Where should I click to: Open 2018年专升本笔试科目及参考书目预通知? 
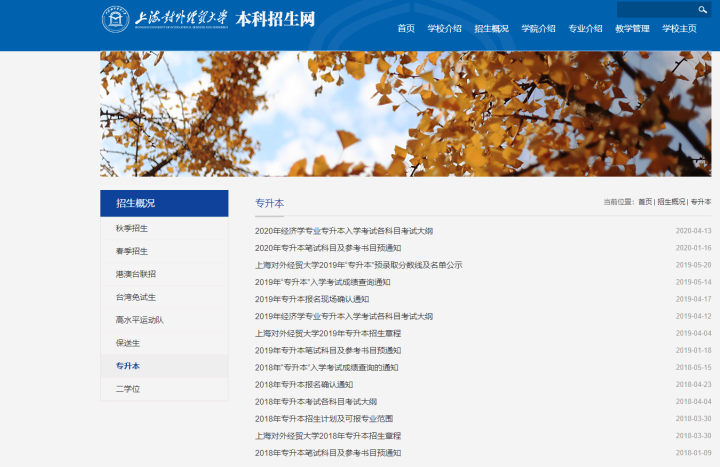[x=328, y=453]
